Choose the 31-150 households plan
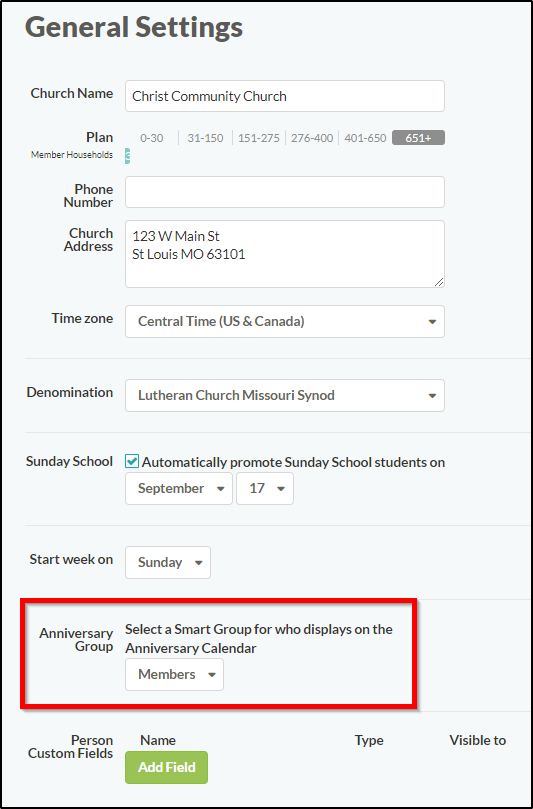This screenshot has height=809, width=533. click(x=205, y=138)
